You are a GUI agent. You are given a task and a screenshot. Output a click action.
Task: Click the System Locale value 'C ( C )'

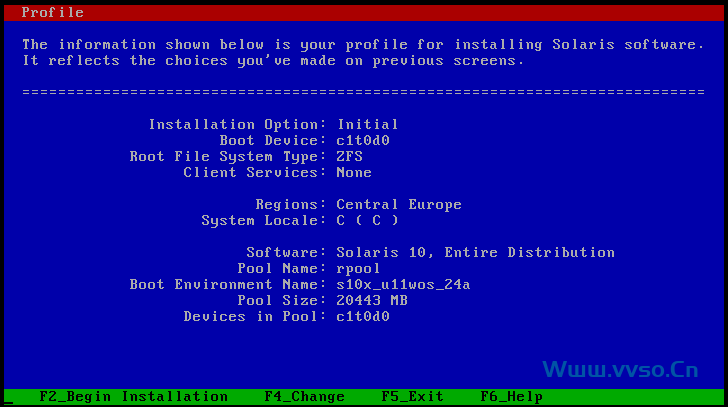[368, 220]
